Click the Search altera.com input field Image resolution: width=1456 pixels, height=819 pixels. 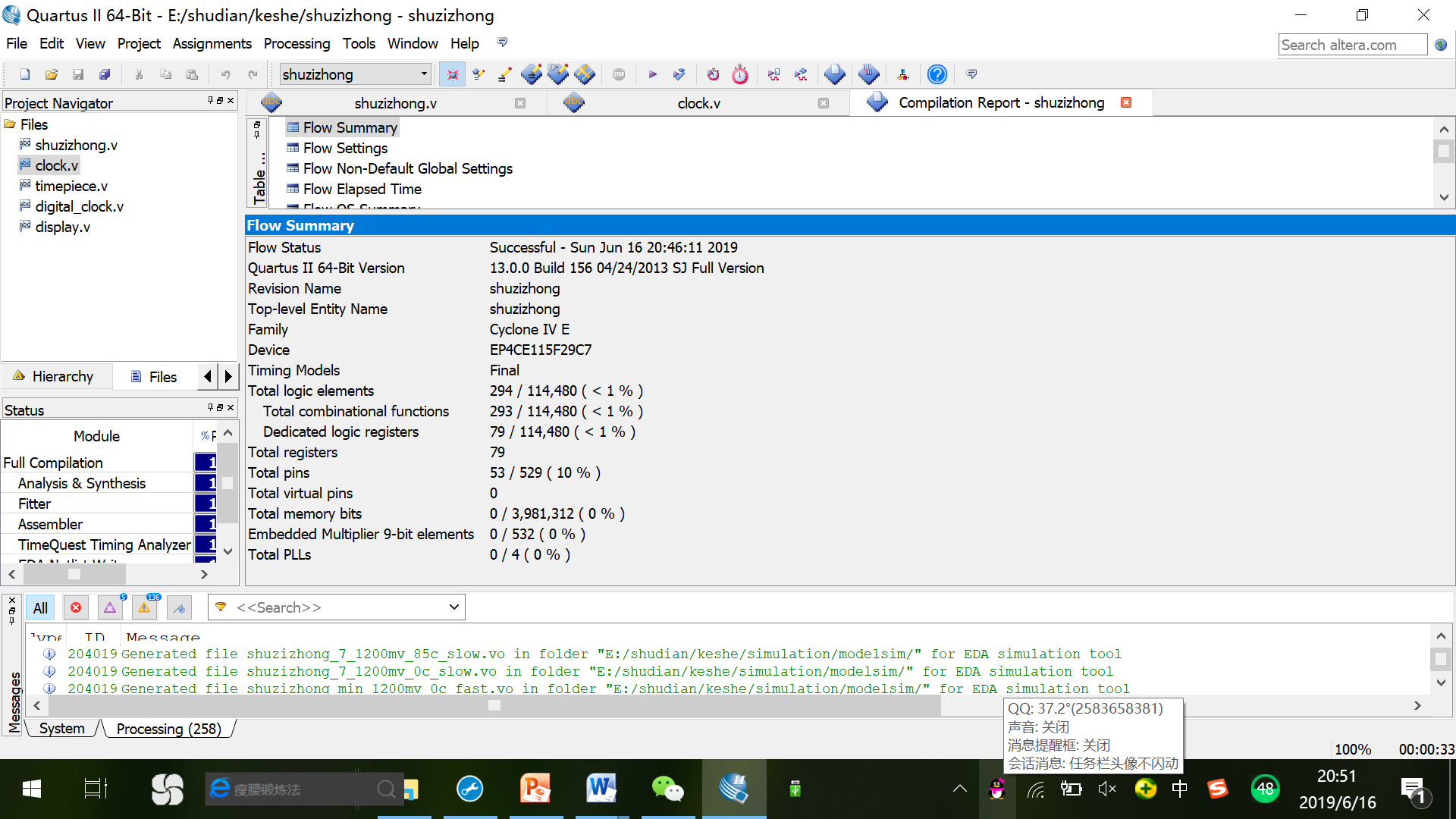point(1352,45)
